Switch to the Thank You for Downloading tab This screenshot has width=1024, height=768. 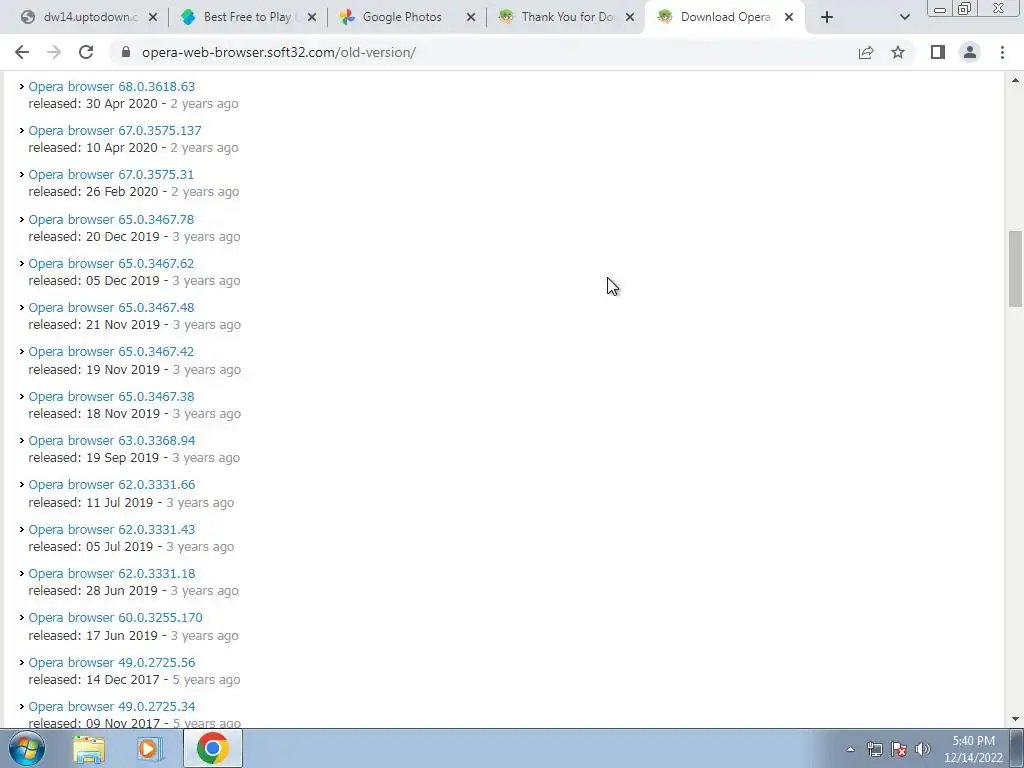(x=565, y=17)
